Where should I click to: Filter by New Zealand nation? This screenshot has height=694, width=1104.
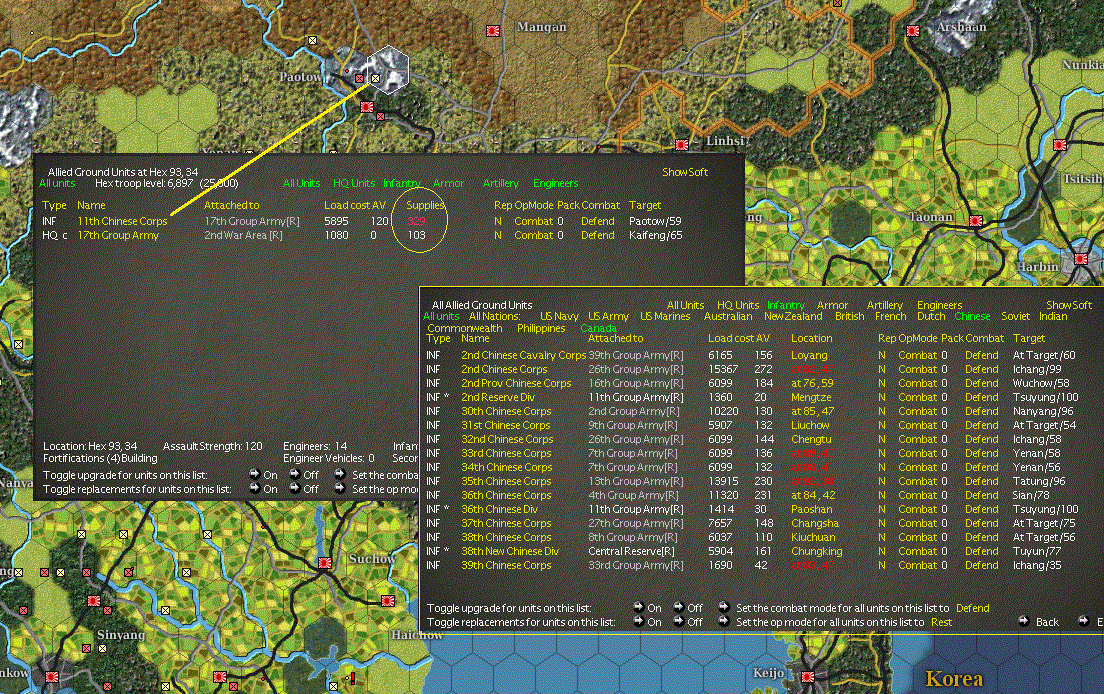pyautogui.click(x=793, y=317)
